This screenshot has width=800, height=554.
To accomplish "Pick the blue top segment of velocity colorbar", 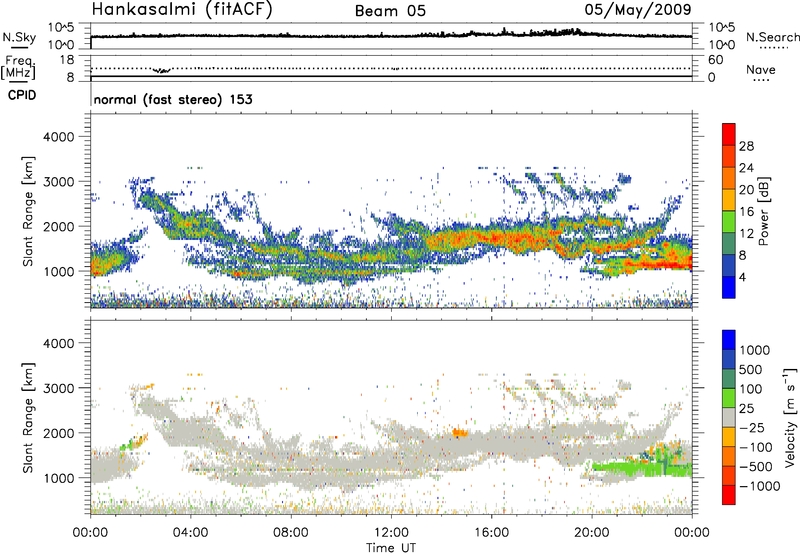I will coord(729,340).
